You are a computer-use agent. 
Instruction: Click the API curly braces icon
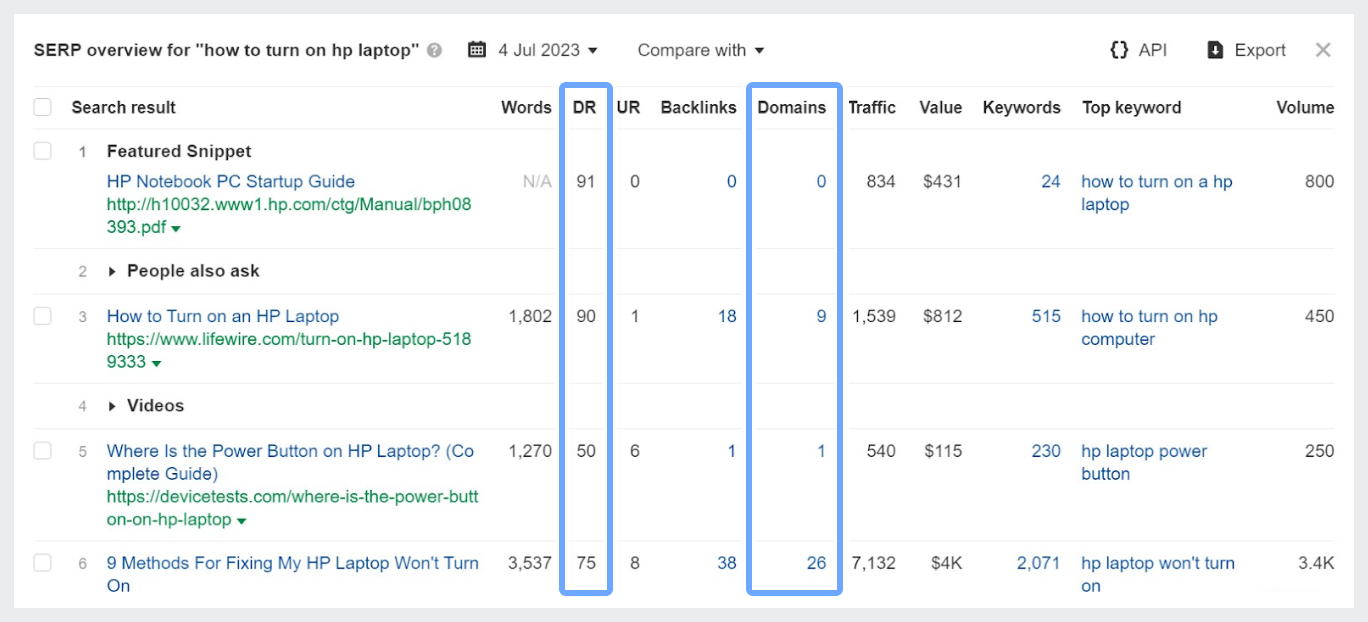click(x=1119, y=50)
